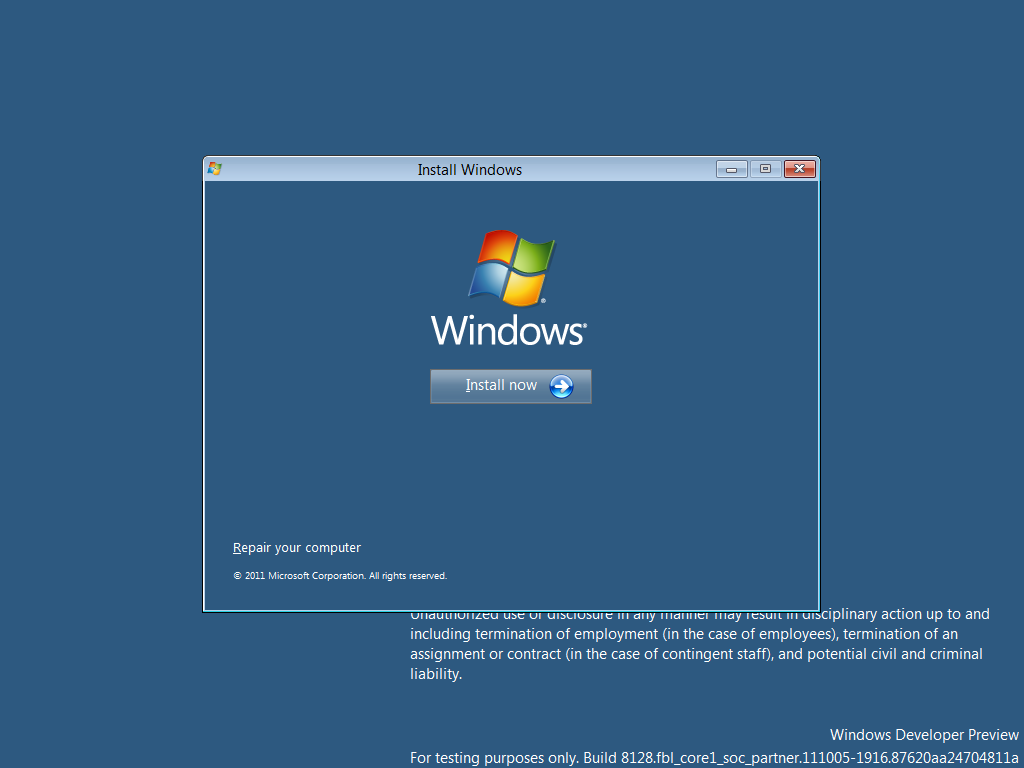Close the Install Windows window
This screenshot has height=768, width=1024.
[799, 169]
